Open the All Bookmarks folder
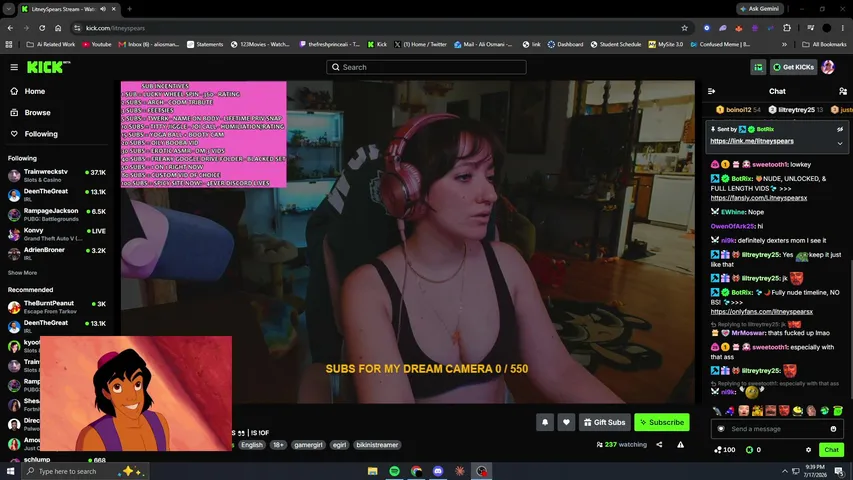Viewport: 853px width, 480px height. click(824, 45)
